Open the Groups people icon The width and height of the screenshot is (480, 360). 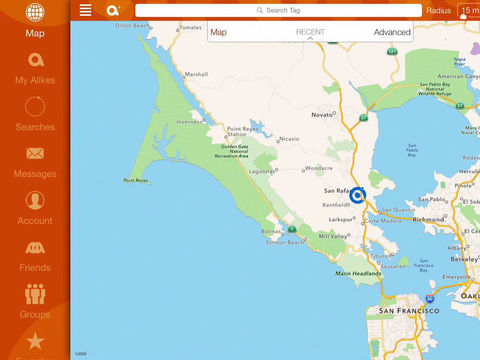click(x=35, y=294)
